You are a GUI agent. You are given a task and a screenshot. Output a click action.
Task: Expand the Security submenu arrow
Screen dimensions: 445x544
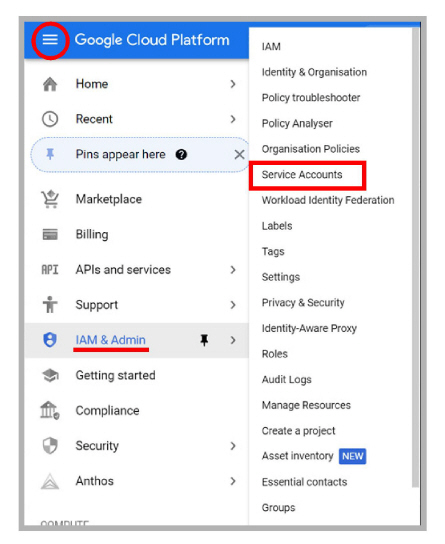point(233,446)
